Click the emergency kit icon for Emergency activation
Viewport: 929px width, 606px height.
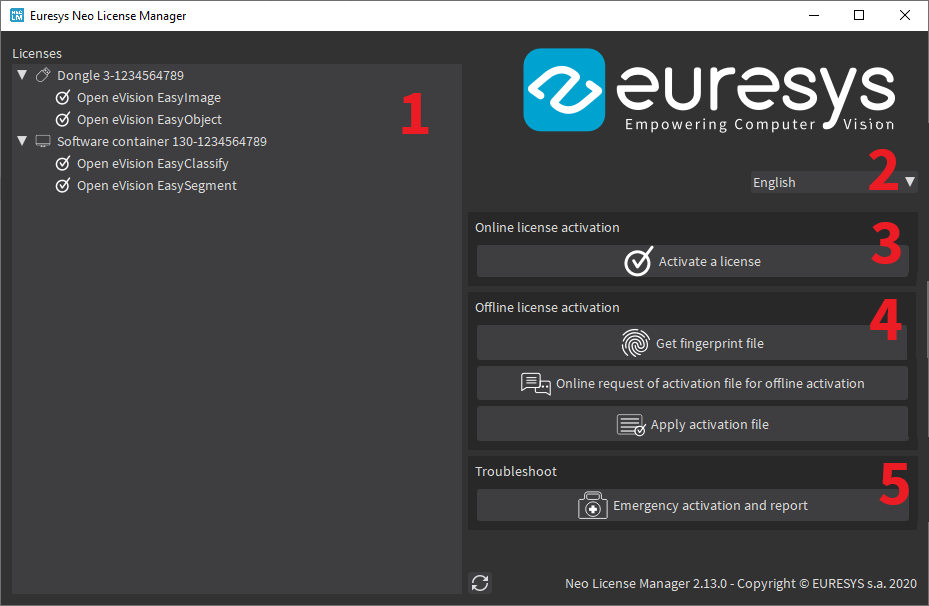point(592,505)
